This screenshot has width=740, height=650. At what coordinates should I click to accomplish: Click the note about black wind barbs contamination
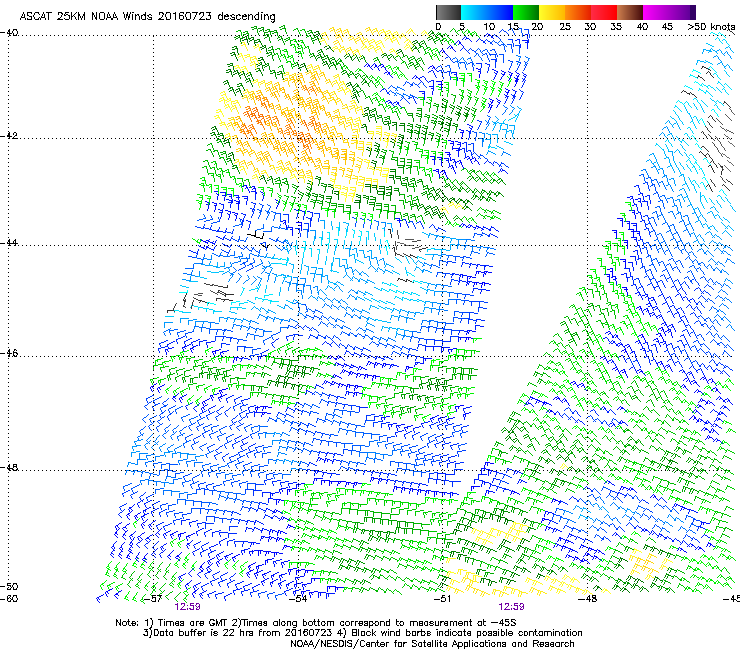click(x=460, y=633)
